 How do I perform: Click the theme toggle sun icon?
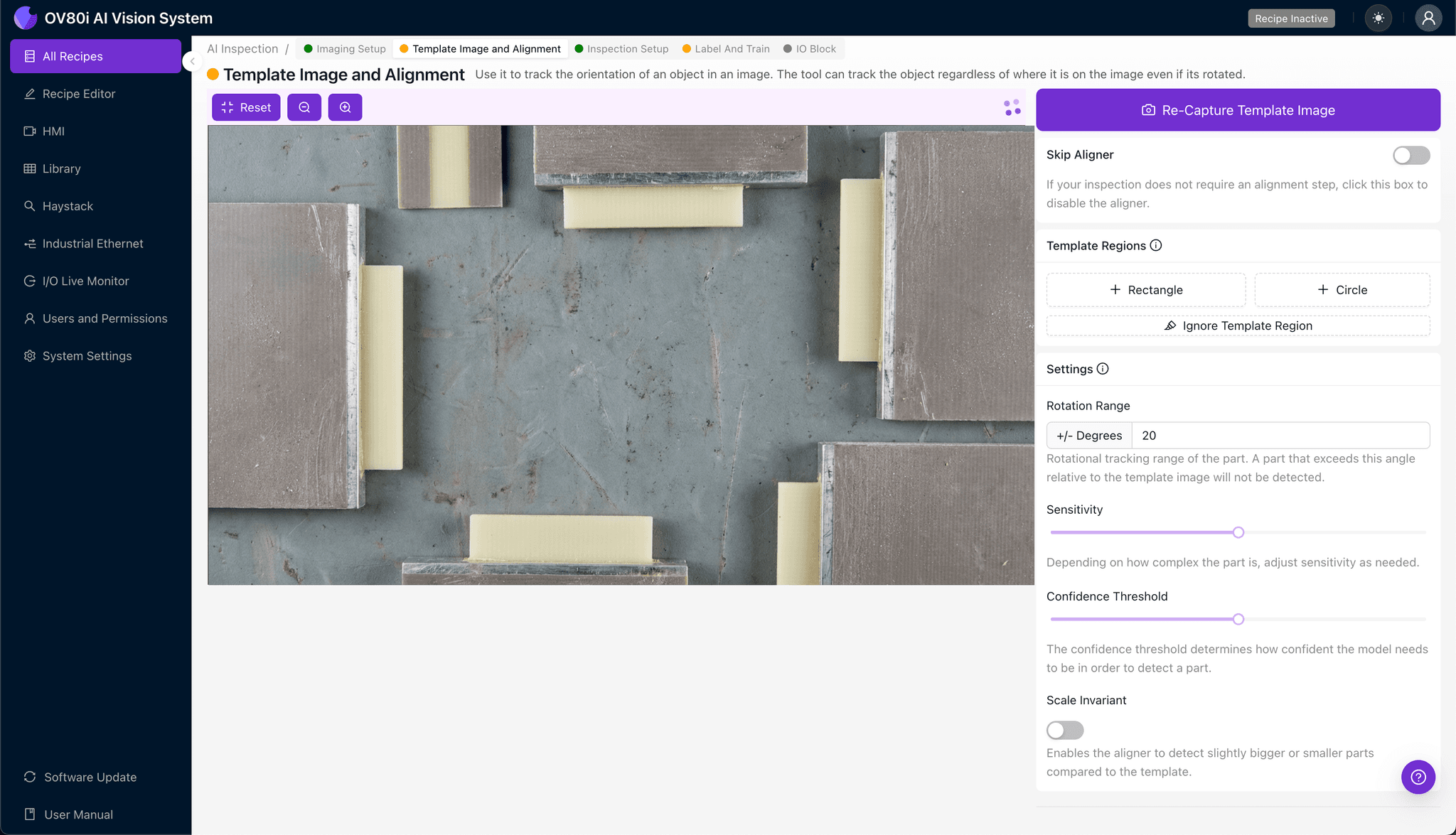1378,18
